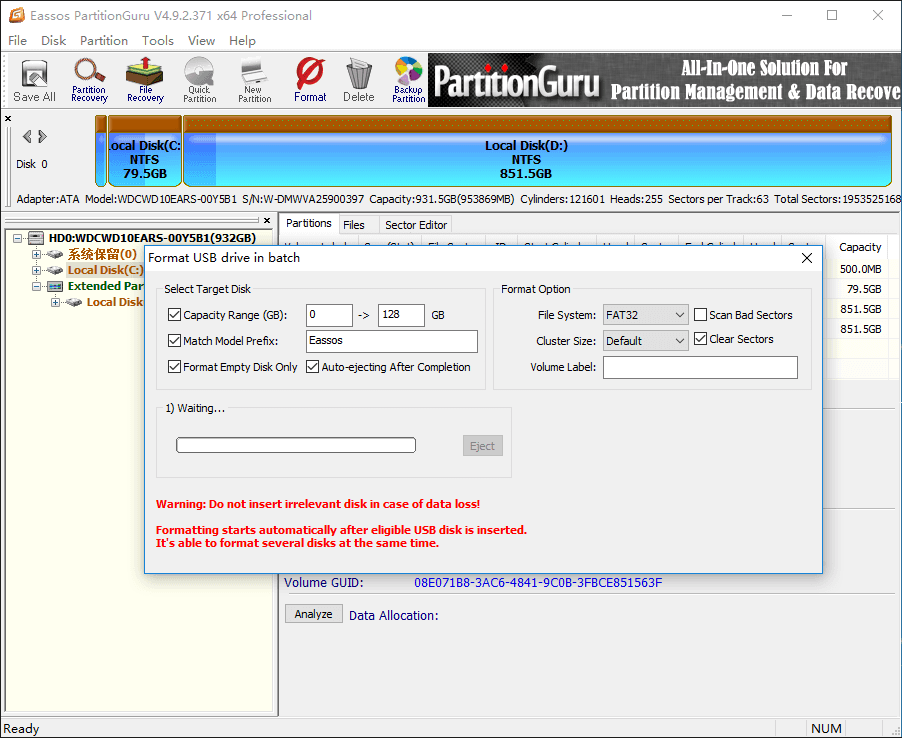Open File System dropdown

[645, 315]
